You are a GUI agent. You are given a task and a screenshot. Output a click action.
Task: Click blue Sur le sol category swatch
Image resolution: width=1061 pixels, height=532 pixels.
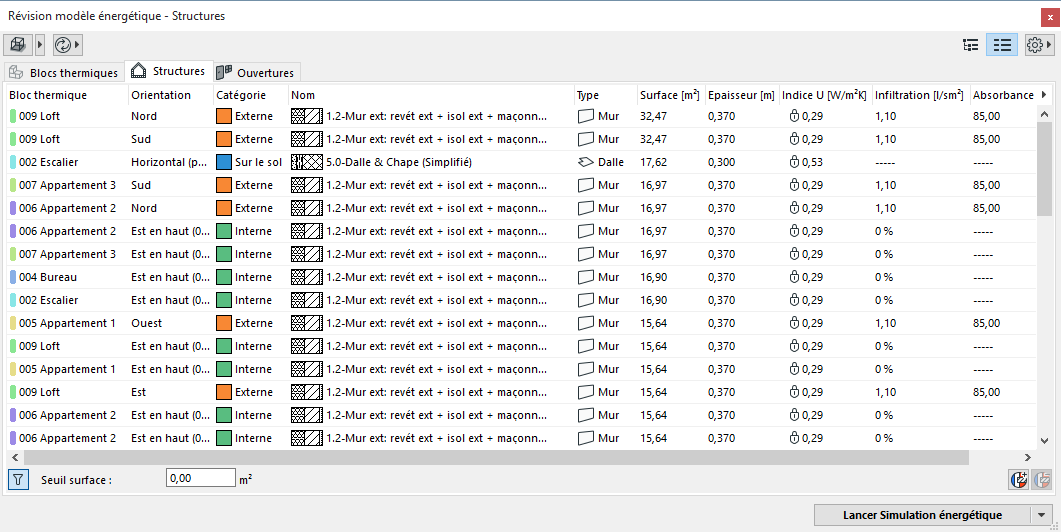point(224,162)
